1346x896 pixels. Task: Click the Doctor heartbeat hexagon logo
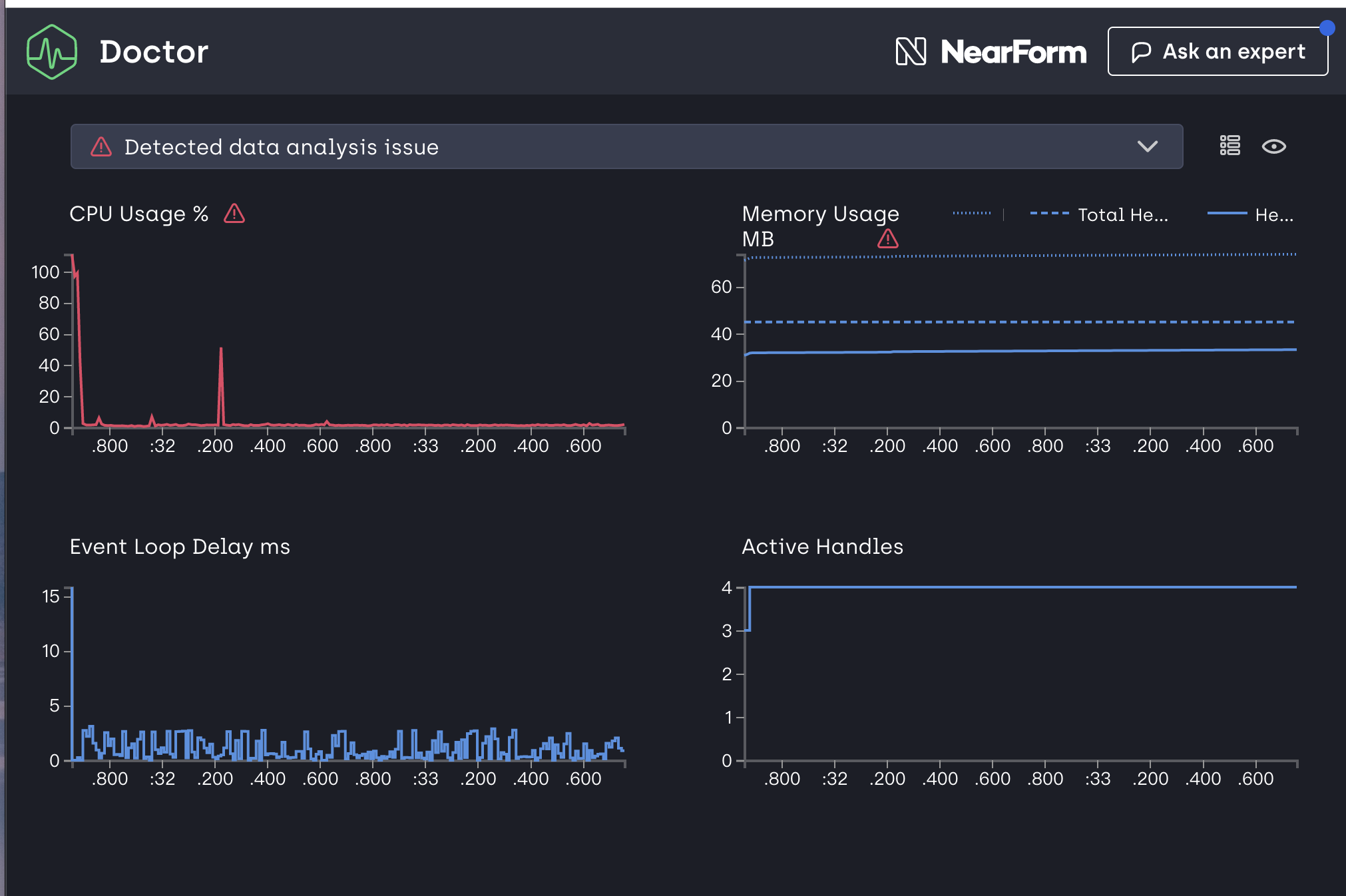52,52
